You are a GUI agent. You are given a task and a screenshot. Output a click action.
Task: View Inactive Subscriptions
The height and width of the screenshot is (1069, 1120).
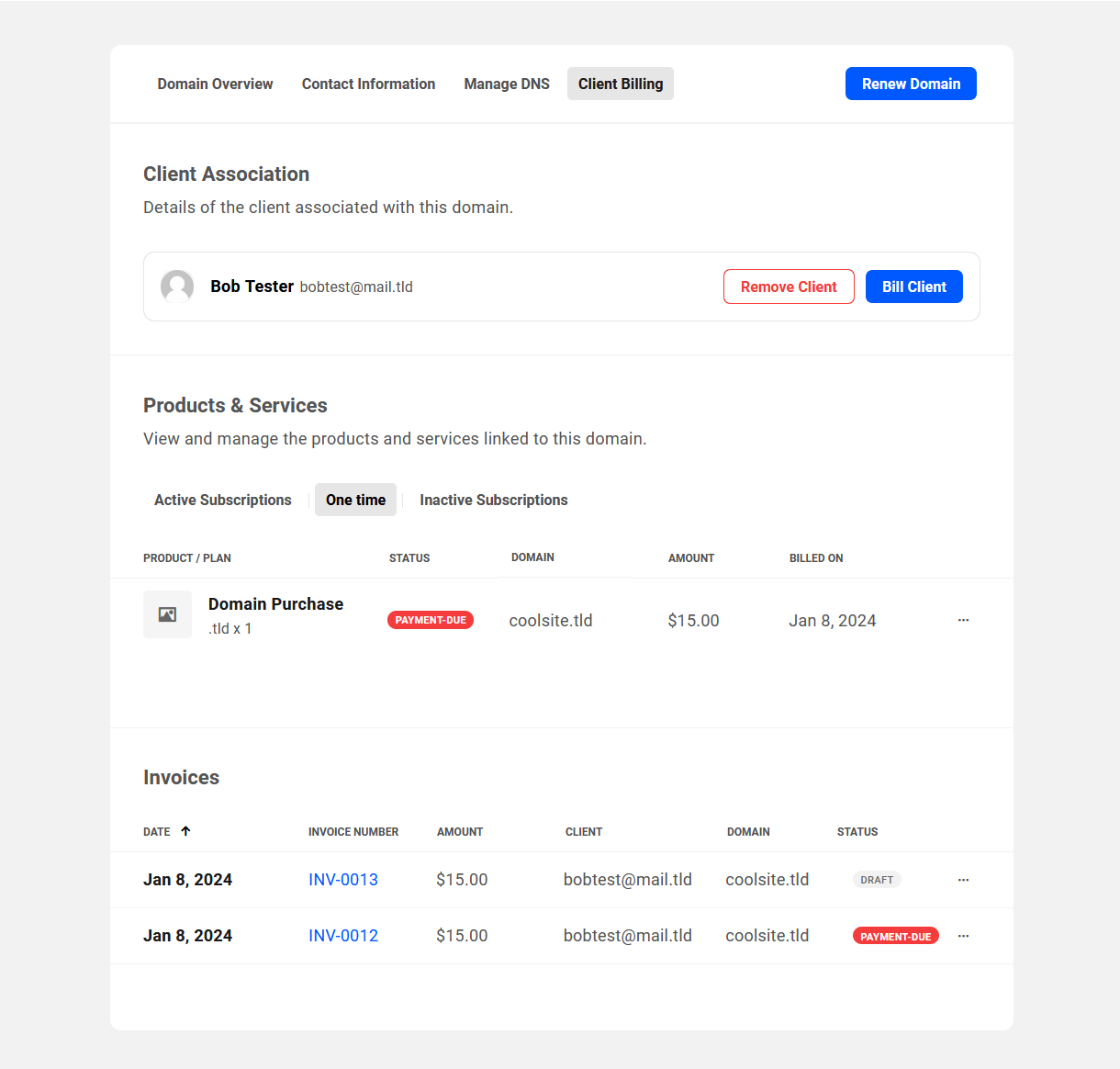(493, 500)
